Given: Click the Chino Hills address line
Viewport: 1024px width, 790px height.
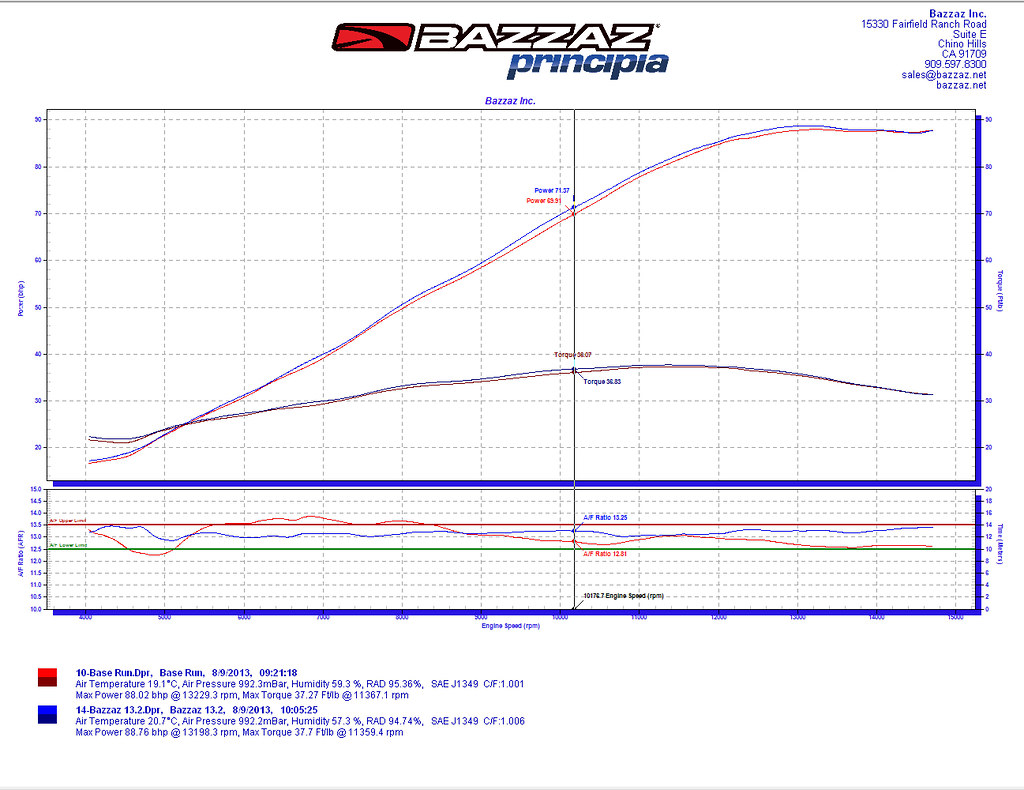Looking at the screenshot, I should click(x=963, y=44).
